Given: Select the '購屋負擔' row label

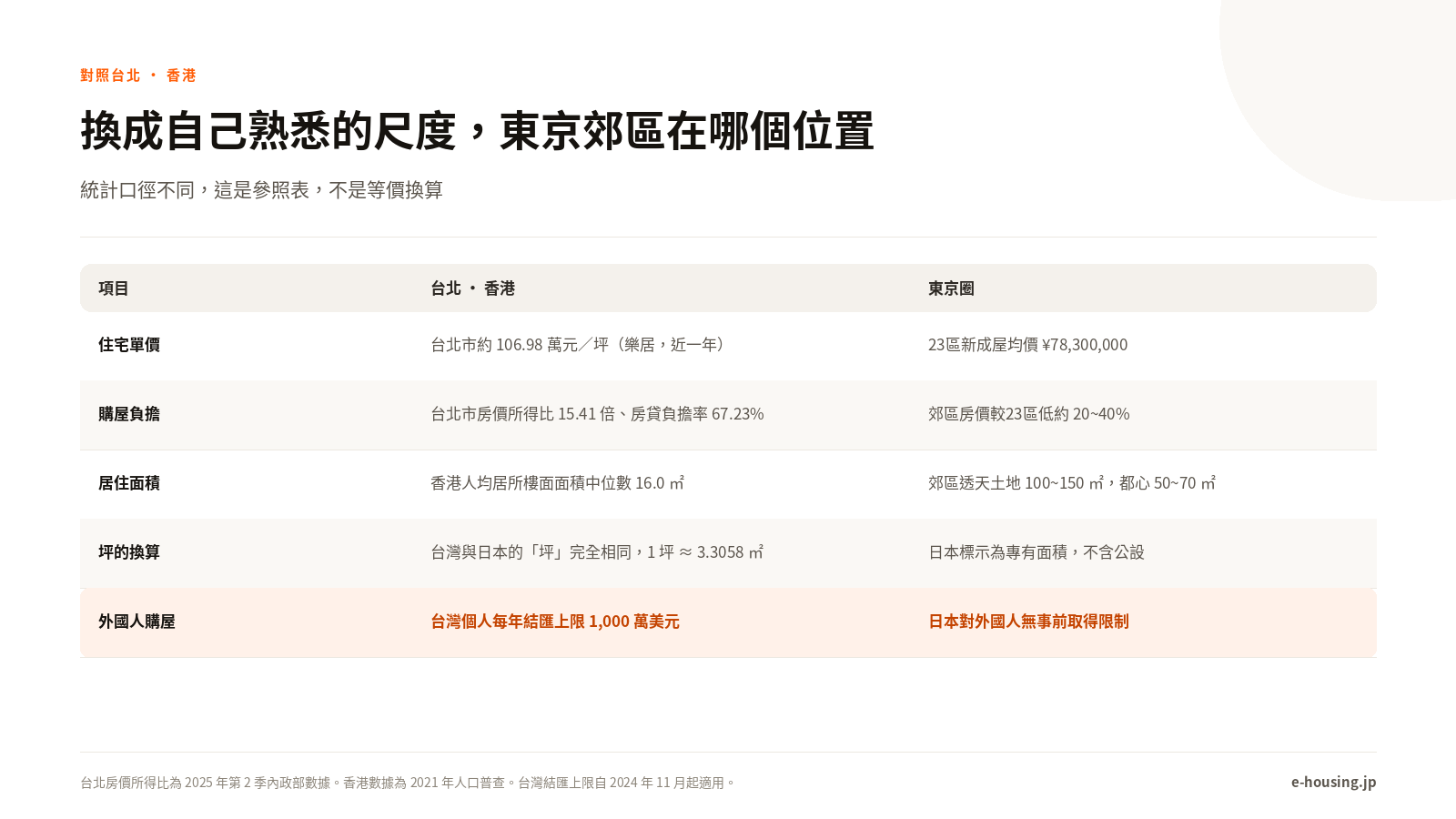Looking at the screenshot, I should [x=129, y=414].
